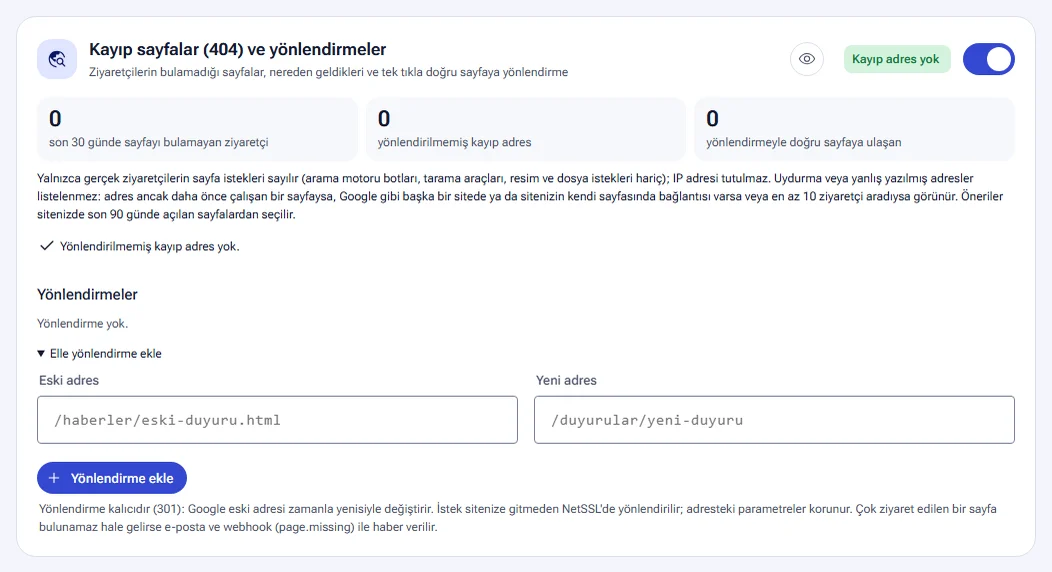Collapse the 'Elle yönlendirme ekle' disclosure
The width and height of the screenshot is (1052, 572).
coord(99,353)
